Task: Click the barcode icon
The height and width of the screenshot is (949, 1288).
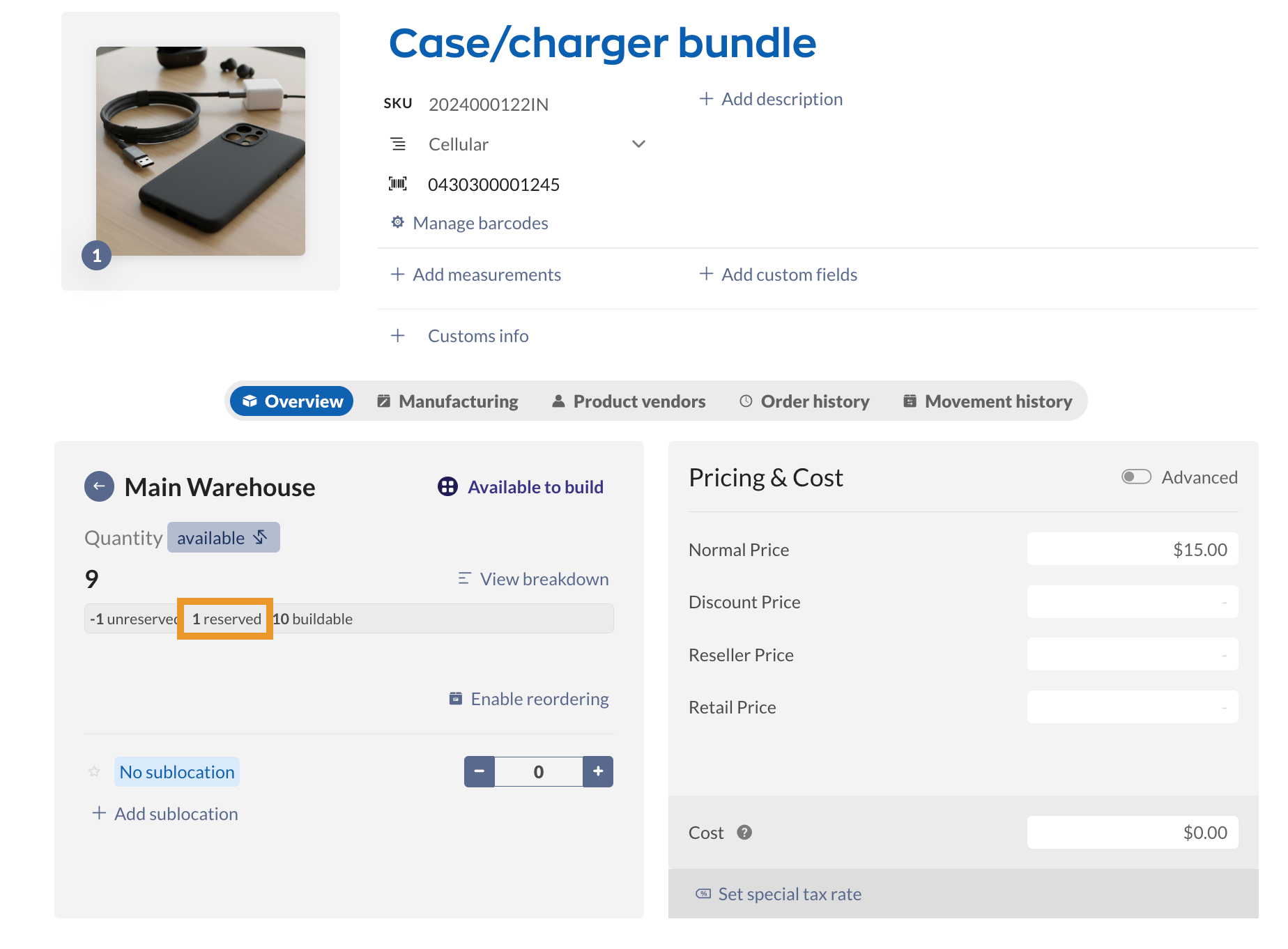Action: click(397, 184)
